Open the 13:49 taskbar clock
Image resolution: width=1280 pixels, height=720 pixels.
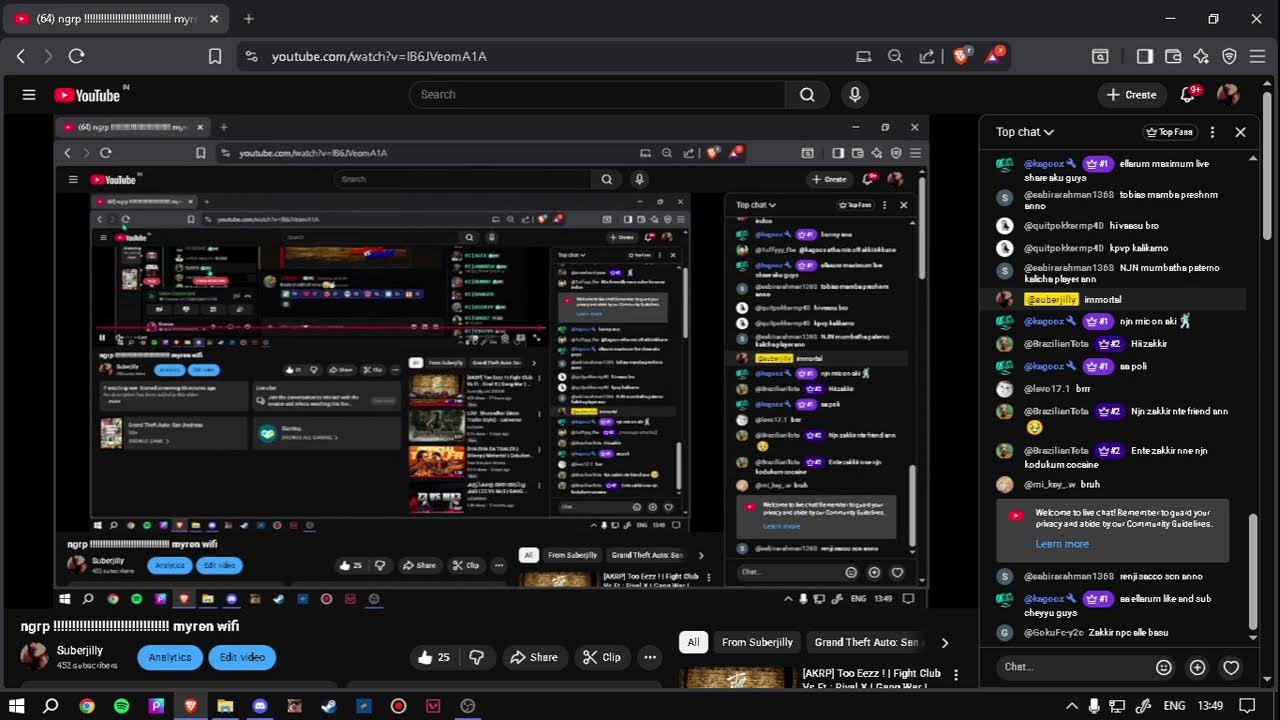tap(1210, 706)
